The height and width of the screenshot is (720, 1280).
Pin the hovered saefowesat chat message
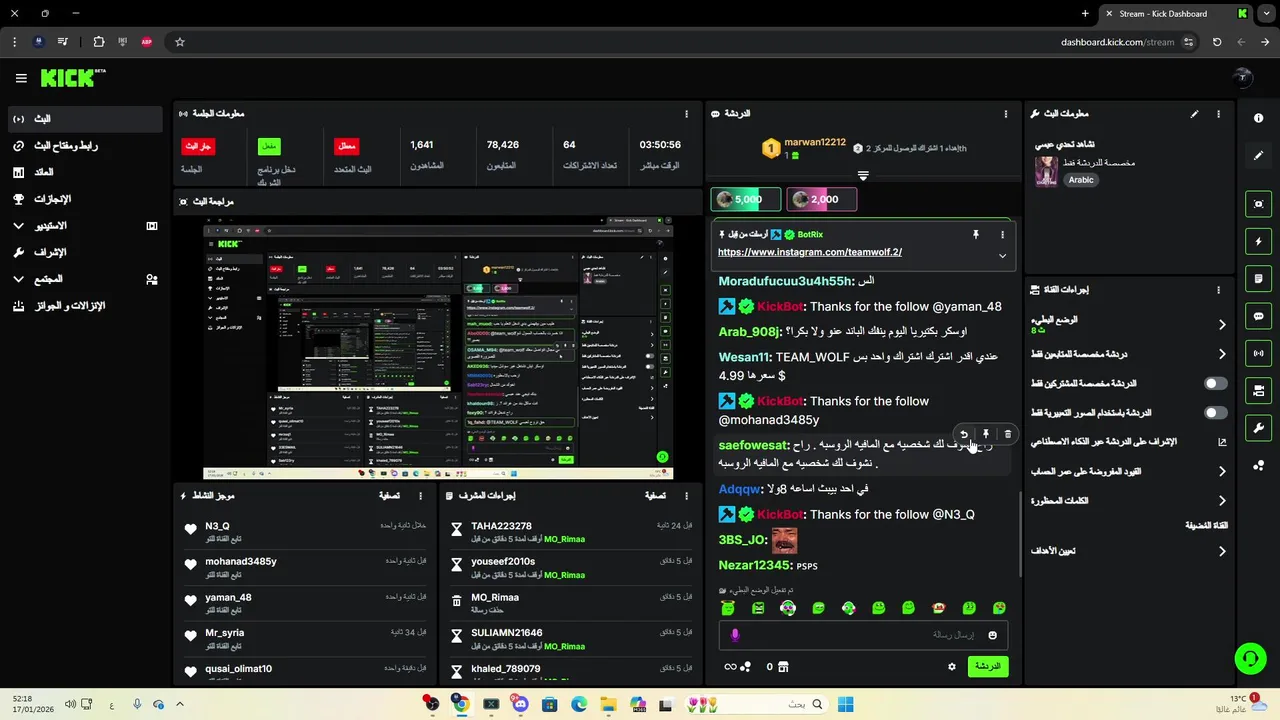click(986, 434)
